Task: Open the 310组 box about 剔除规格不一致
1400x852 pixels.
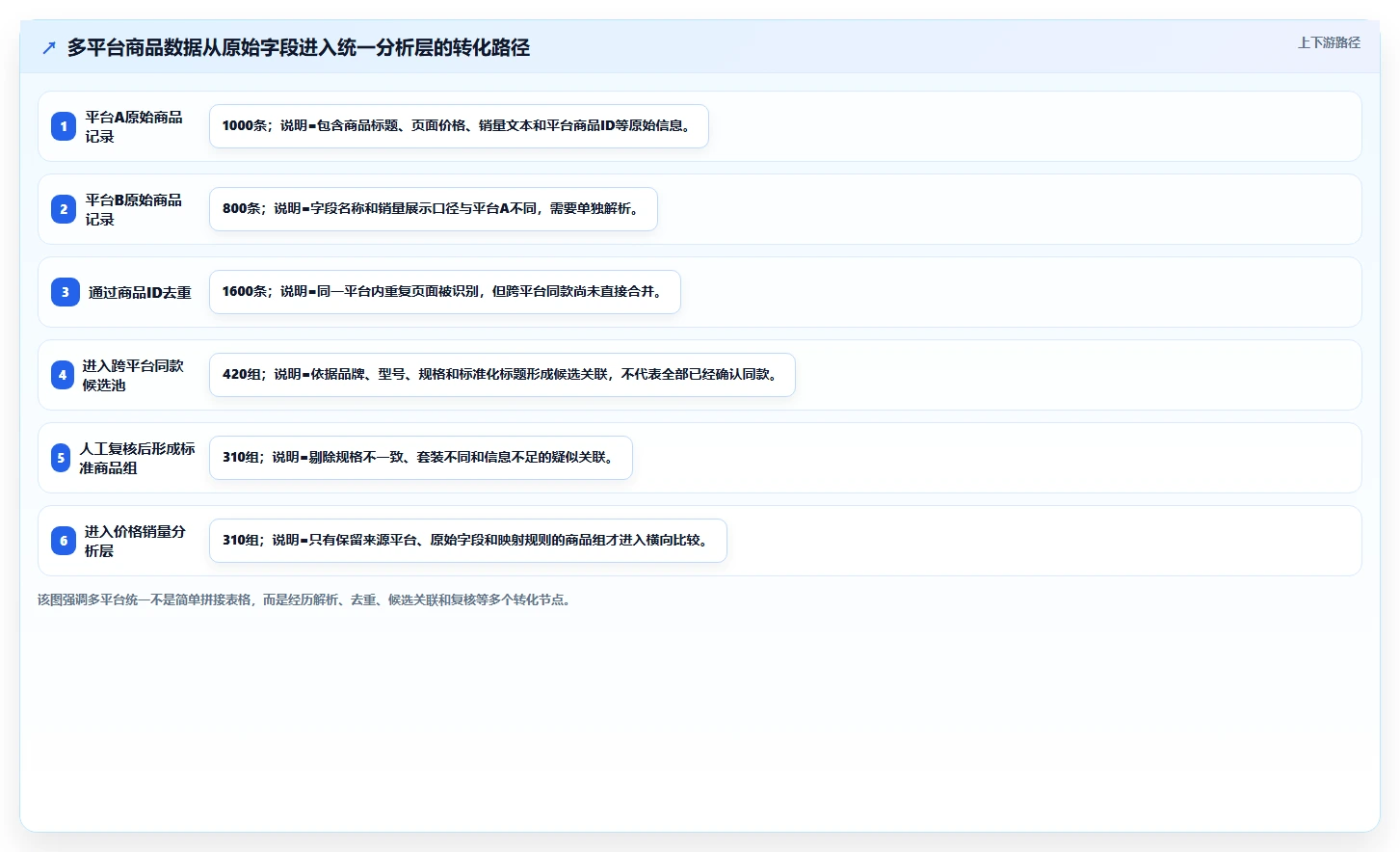Action: (x=421, y=458)
